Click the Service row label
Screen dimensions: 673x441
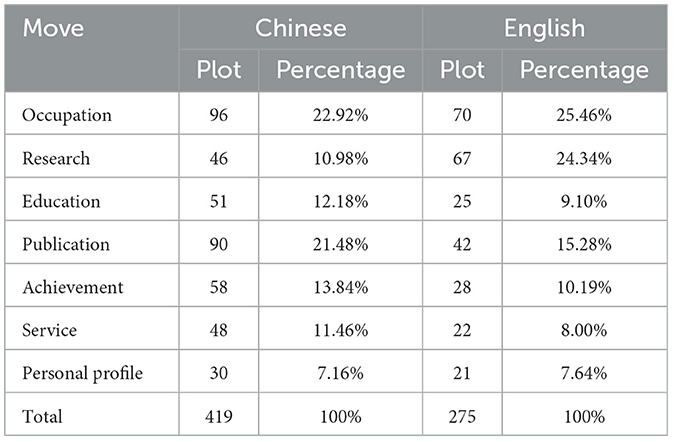[x=49, y=330]
